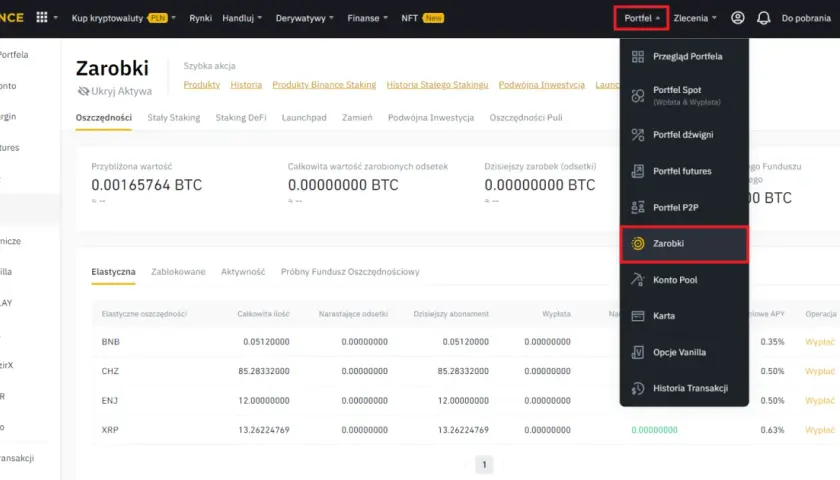840x480 pixels.
Task: Select the Aktywność sub-tab
Action: (243, 272)
